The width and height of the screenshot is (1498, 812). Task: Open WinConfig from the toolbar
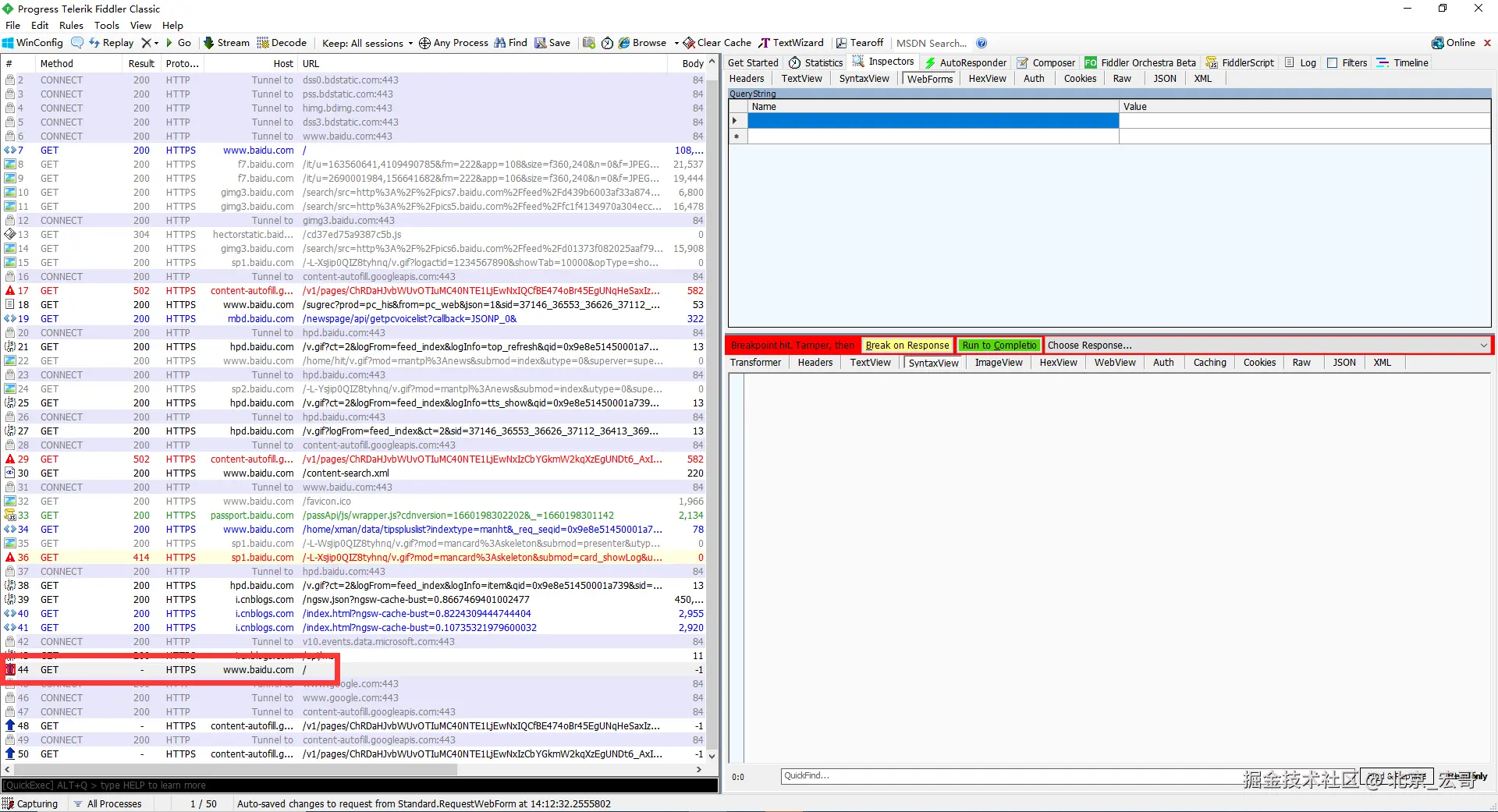pos(33,43)
